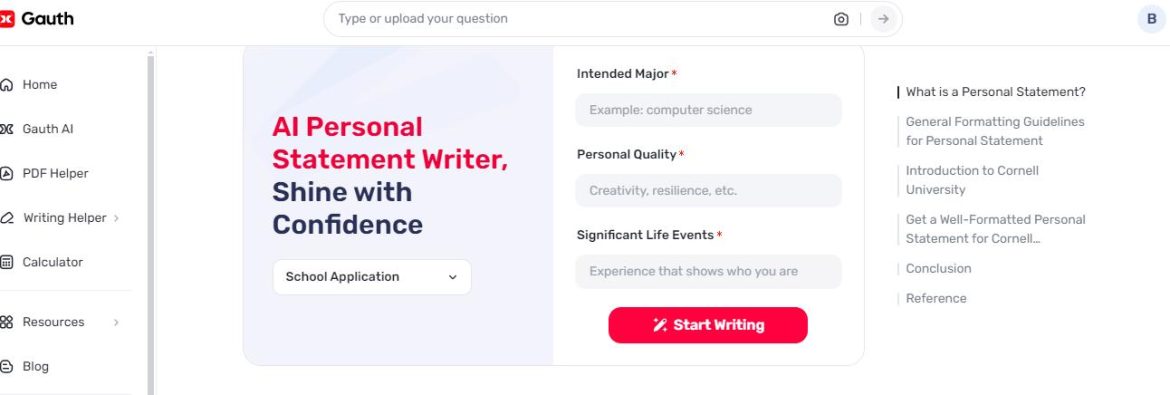Open the School Application dropdown
The image size is (1170, 395).
pos(372,277)
